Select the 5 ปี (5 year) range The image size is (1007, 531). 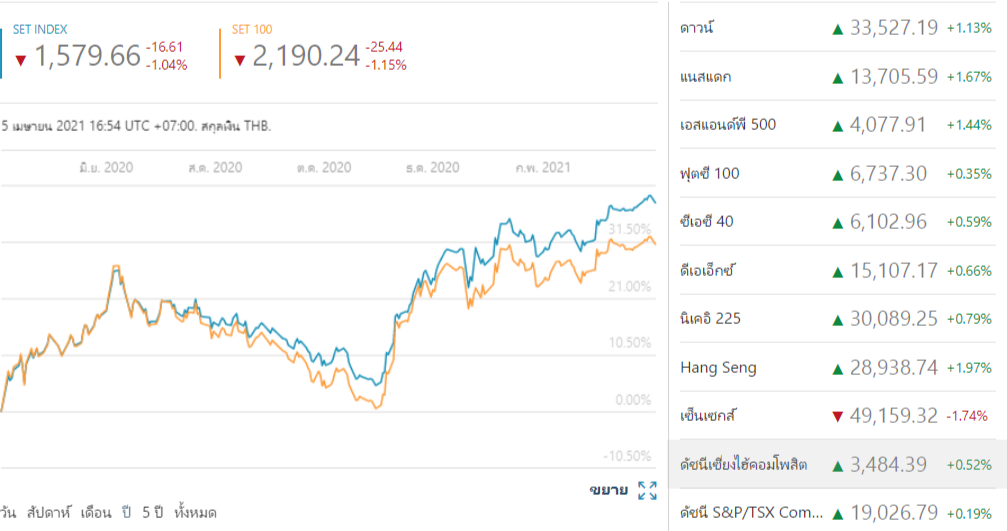click(x=152, y=513)
